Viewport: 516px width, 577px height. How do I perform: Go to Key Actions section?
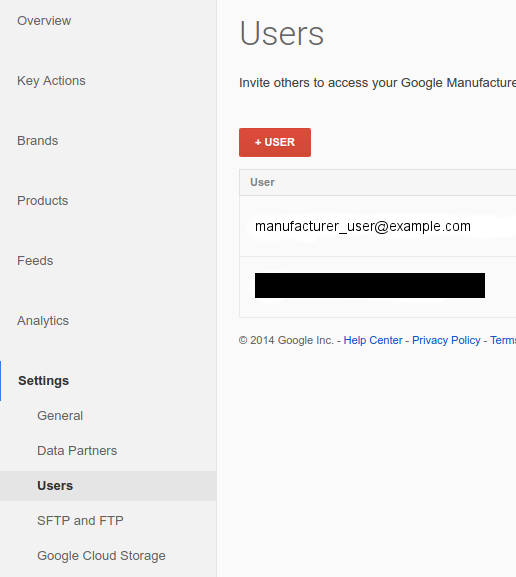(51, 81)
